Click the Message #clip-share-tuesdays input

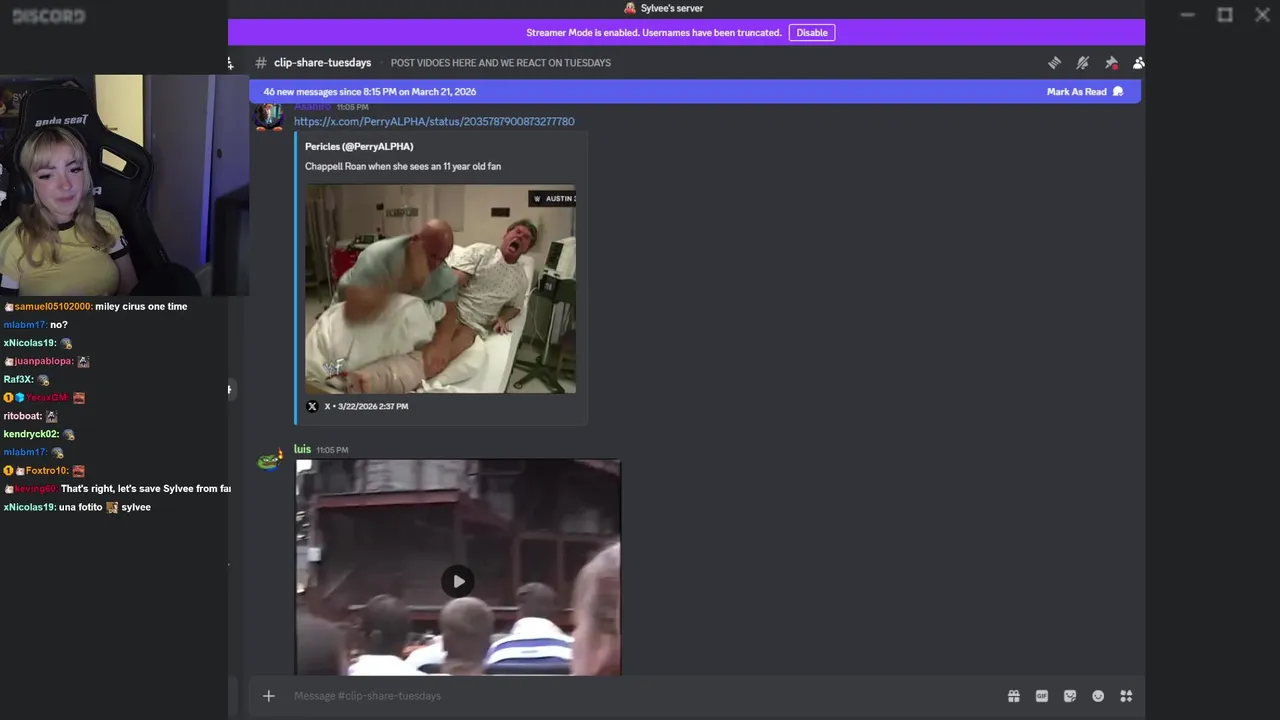point(640,696)
